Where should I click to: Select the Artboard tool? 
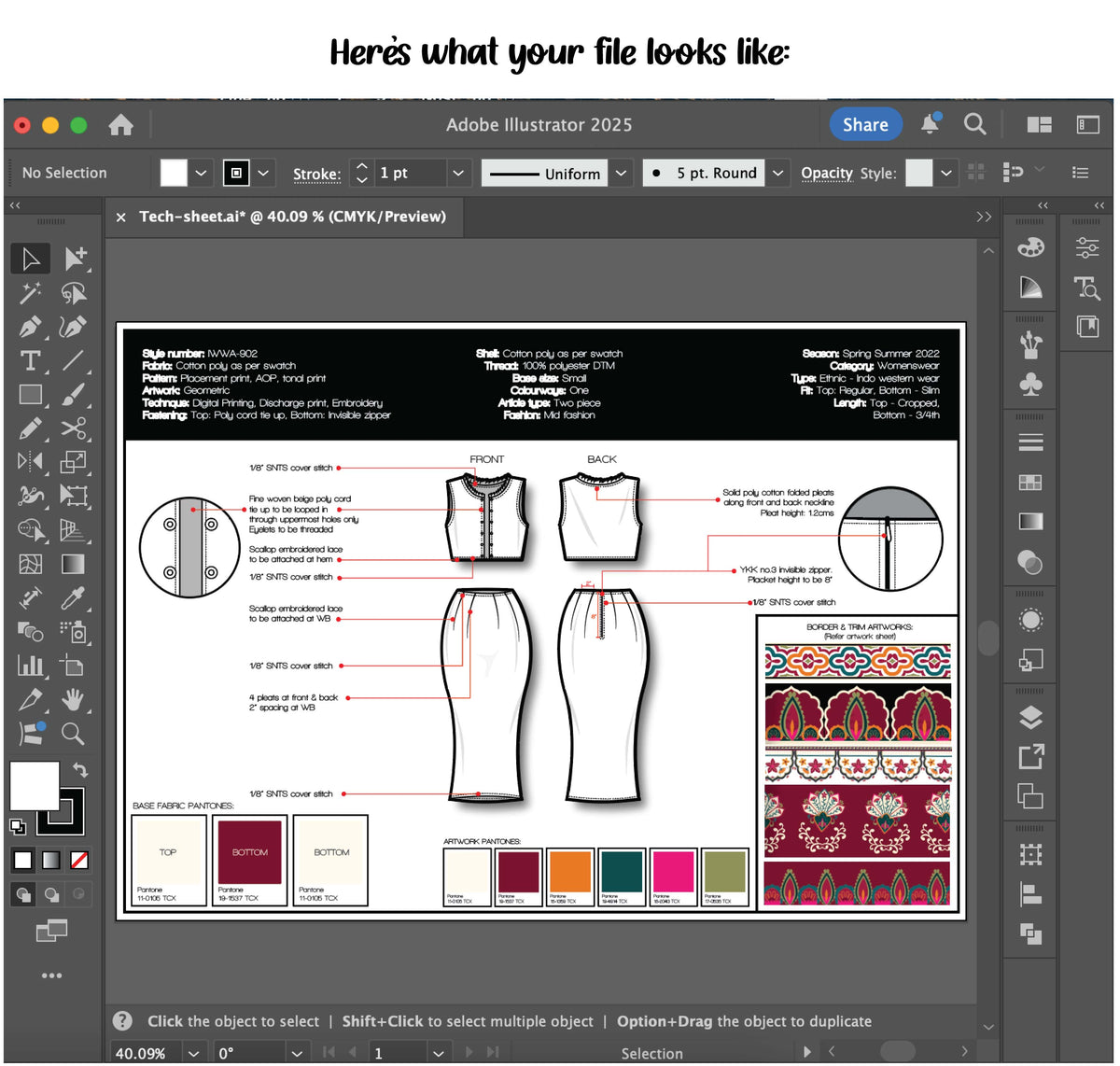pyautogui.click(x=74, y=666)
